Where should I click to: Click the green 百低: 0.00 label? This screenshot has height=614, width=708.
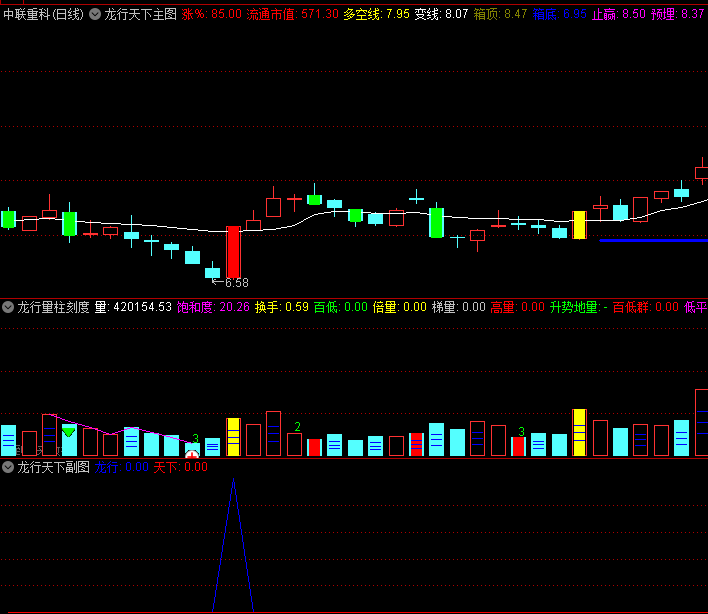(341, 307)
